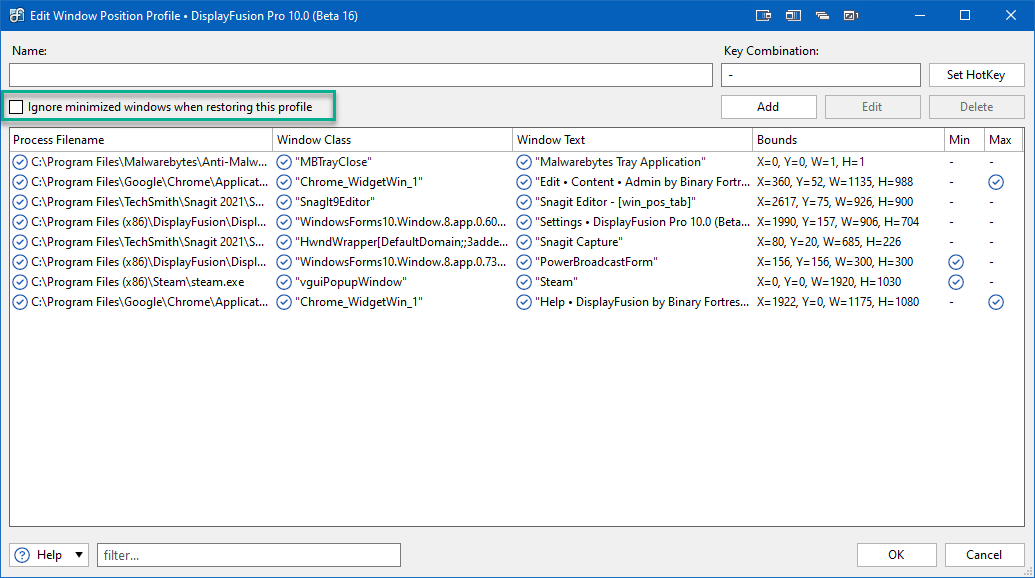Click the Window Text column header
1035x578 pixels.
click(x=632, y=140)
